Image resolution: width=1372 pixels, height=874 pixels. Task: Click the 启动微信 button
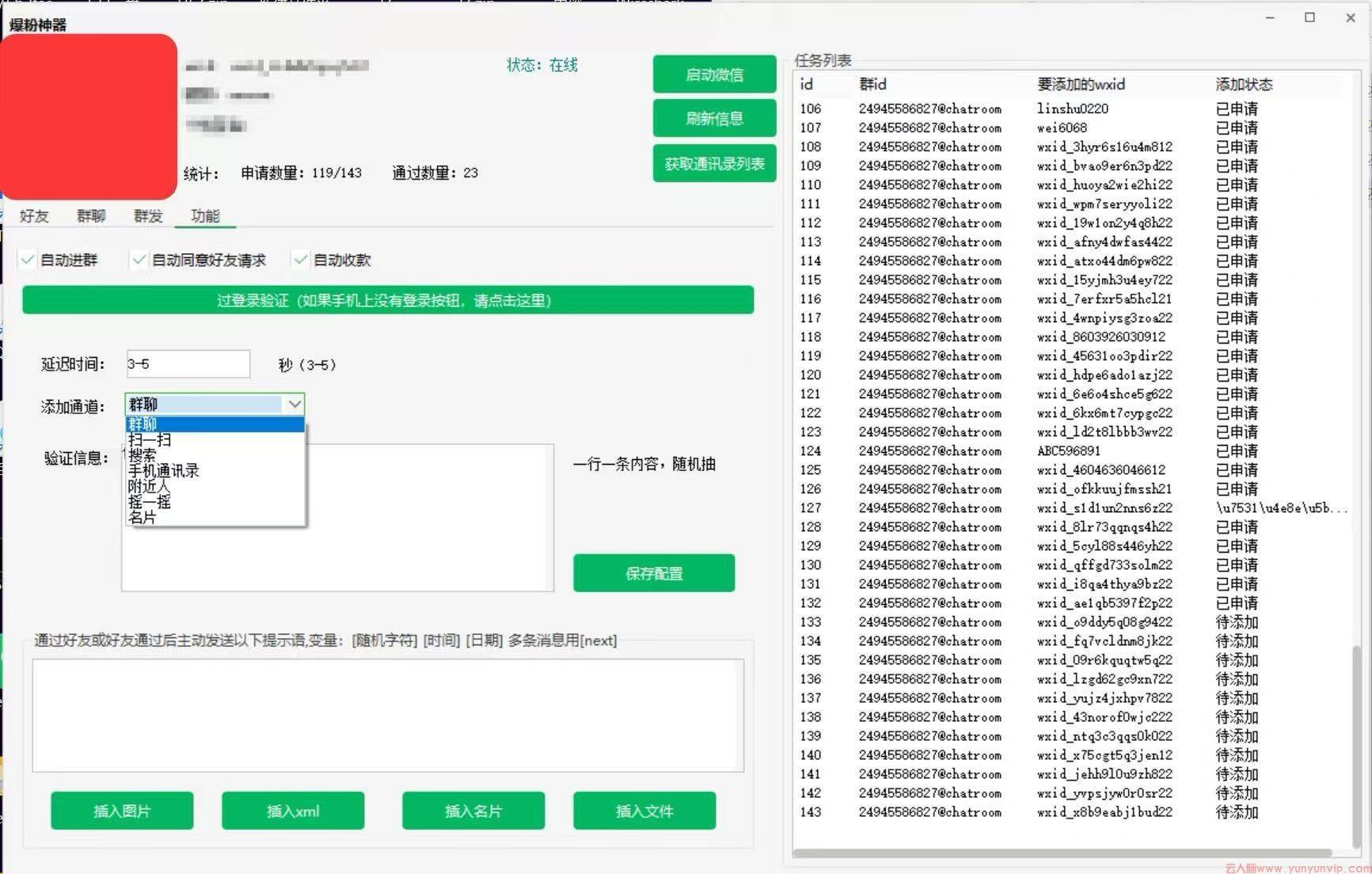click(x=714, y=74)
